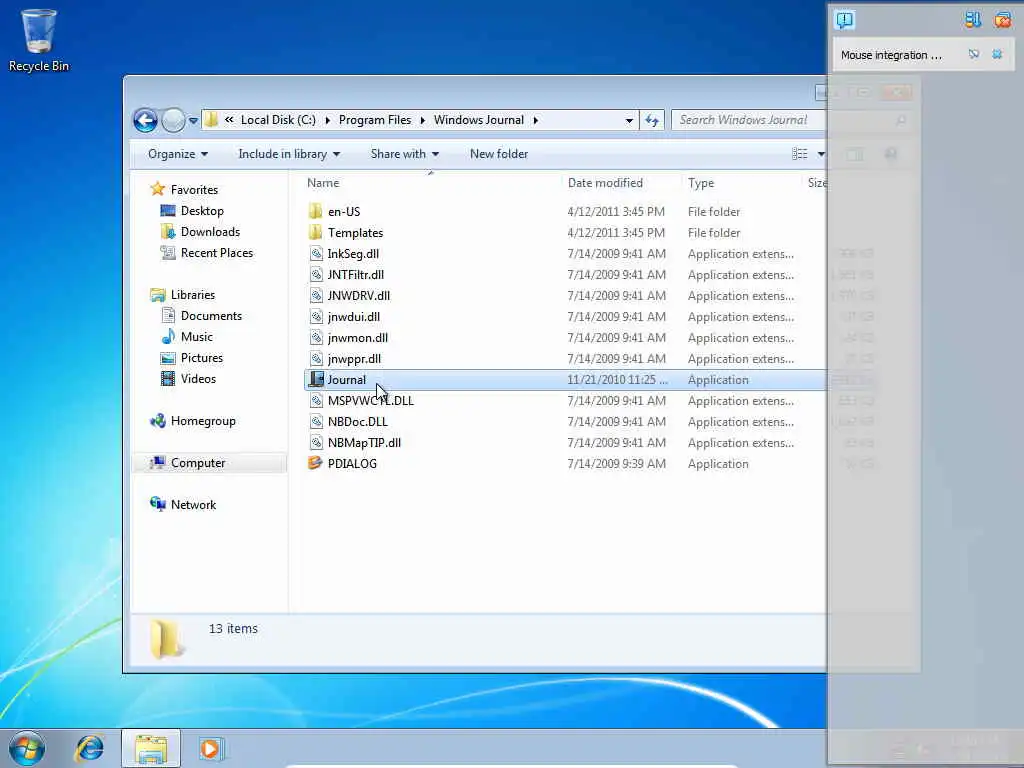Select the MSPVWCTL.DLL file icon
Viewport: 1024px width, 768px height.
point(315,400)
